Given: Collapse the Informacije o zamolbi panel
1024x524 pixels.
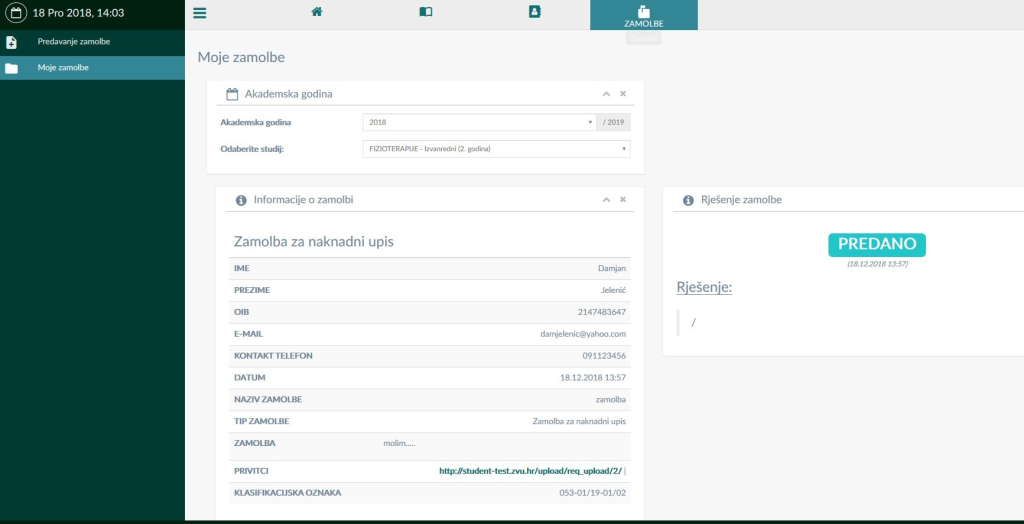Looking at the screenshot, I should (x=606, y=200).
